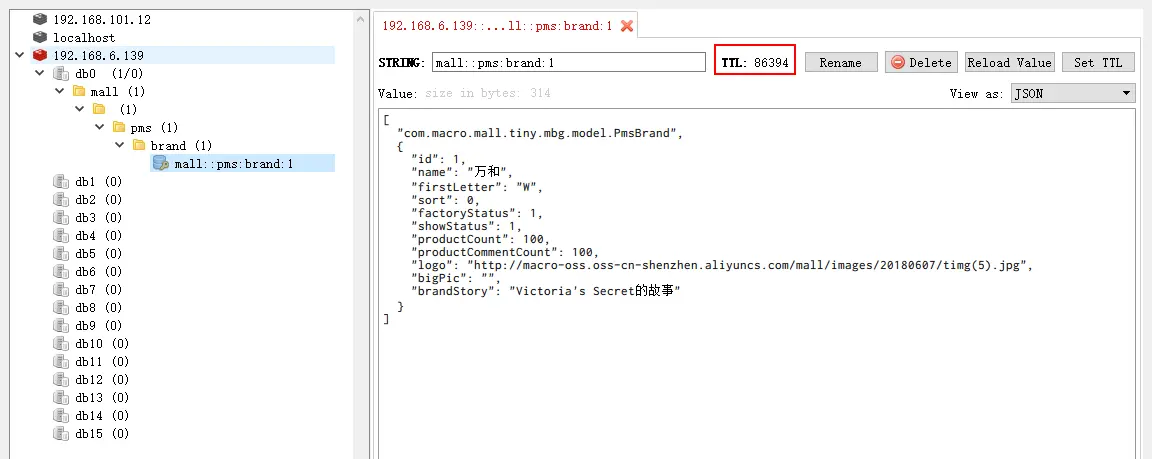The image size is (1152, 459).
Task: Click the db0 database icon
Action: click(61, 73)
